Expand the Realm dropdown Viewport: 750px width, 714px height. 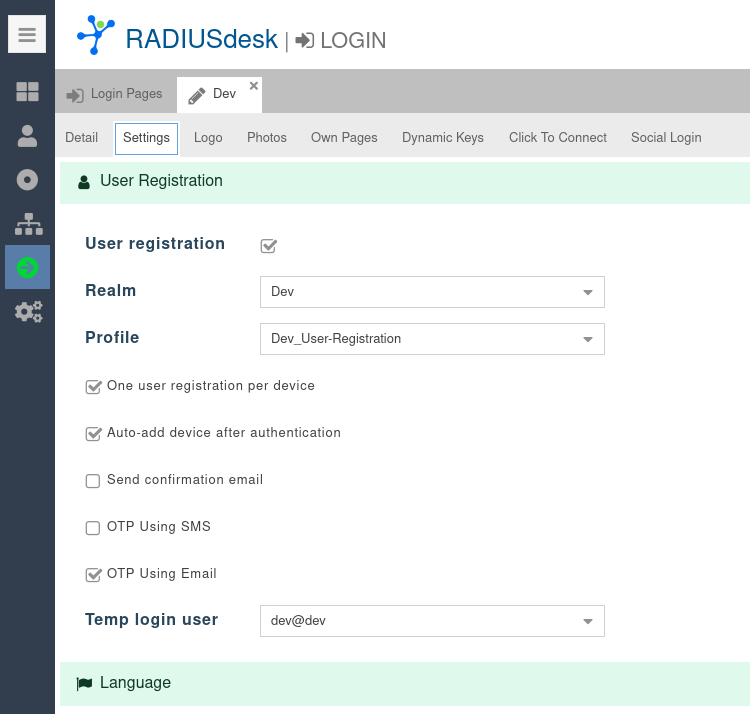pyautogui.click(x=587, y=292)
